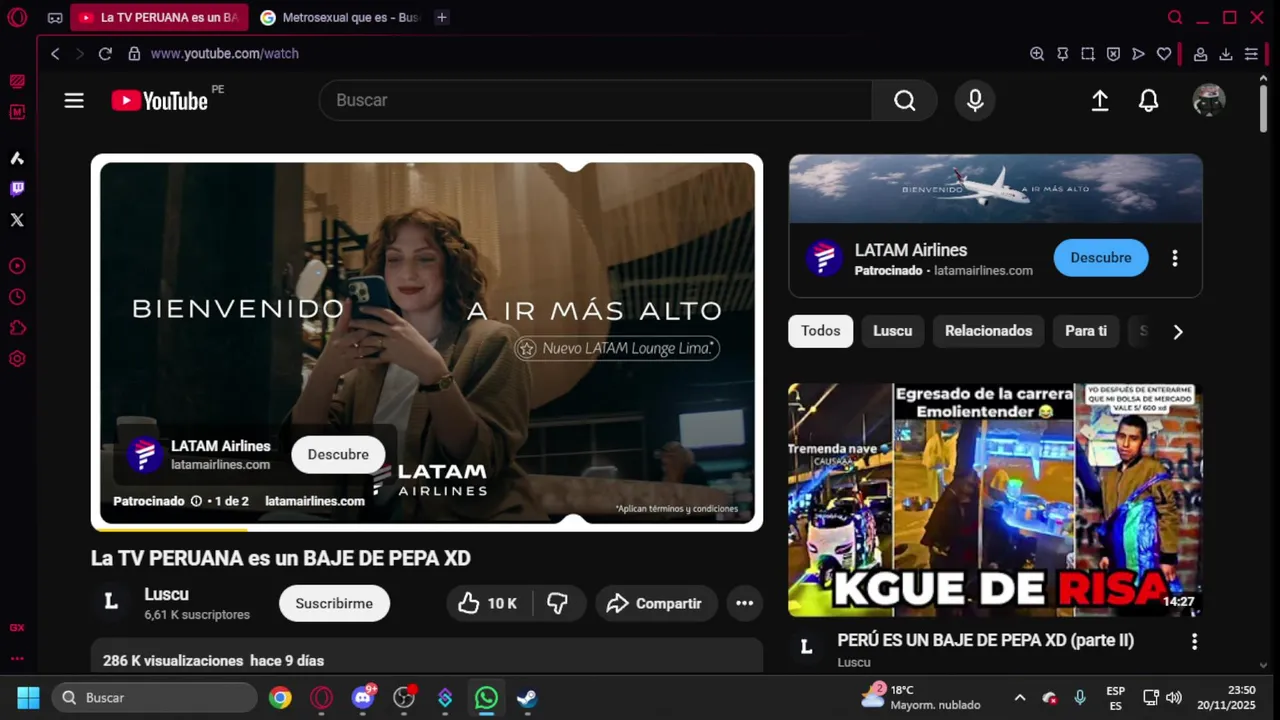The image size is (1280, 720).
Task: Take a snapshot with the capture icon
Action: tap(1088, 54)
